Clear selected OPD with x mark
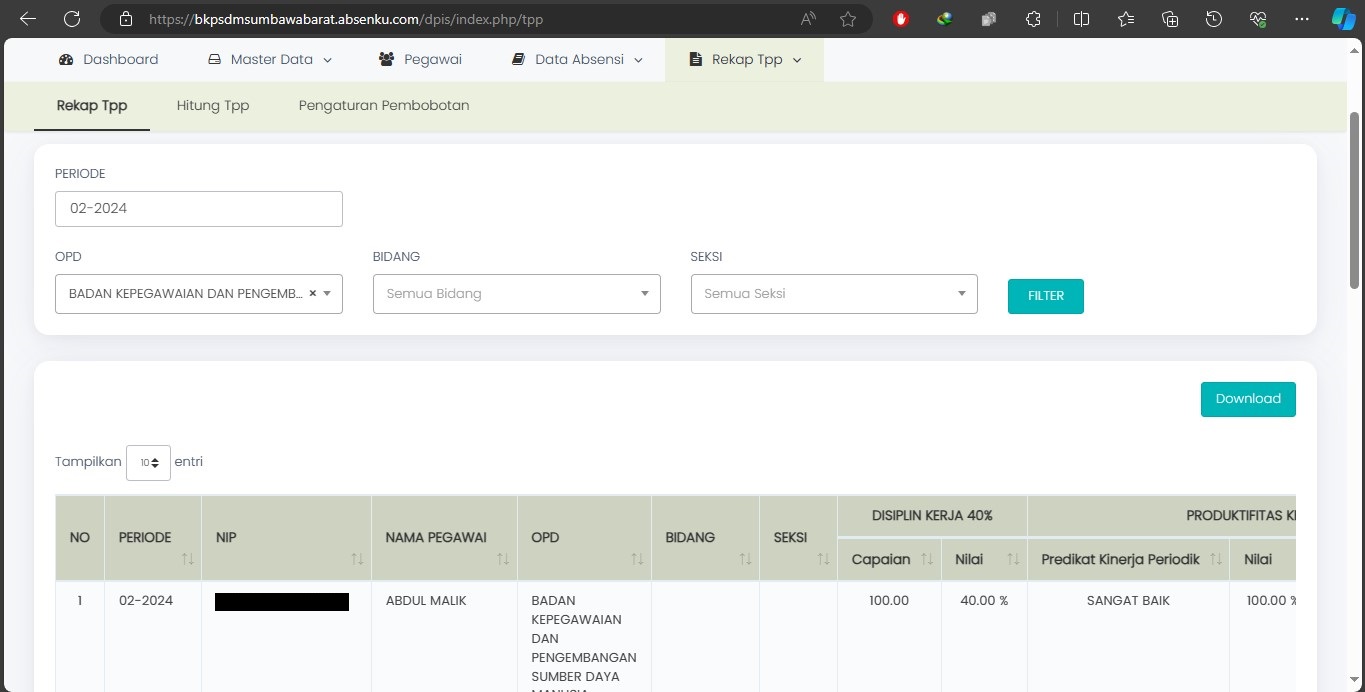This screenshot has height=692, width=1365. [x=312, y=294]
